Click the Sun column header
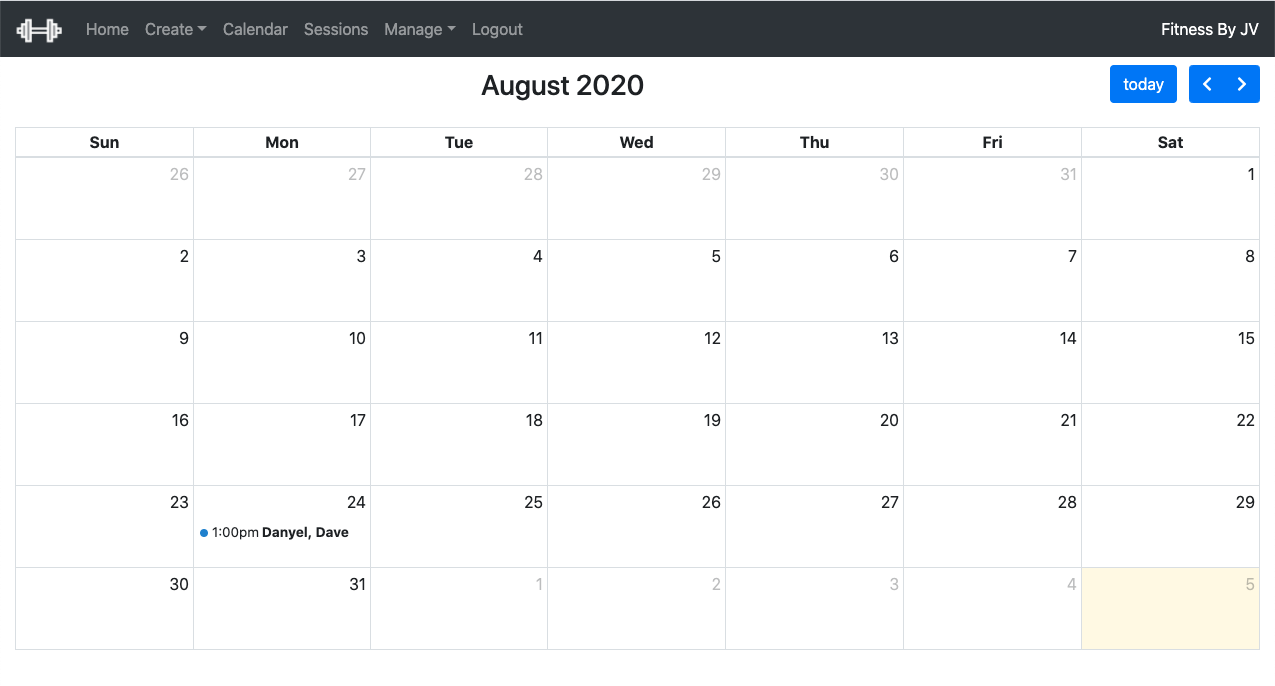The image size is (1275, 686). tap(104, 142)
